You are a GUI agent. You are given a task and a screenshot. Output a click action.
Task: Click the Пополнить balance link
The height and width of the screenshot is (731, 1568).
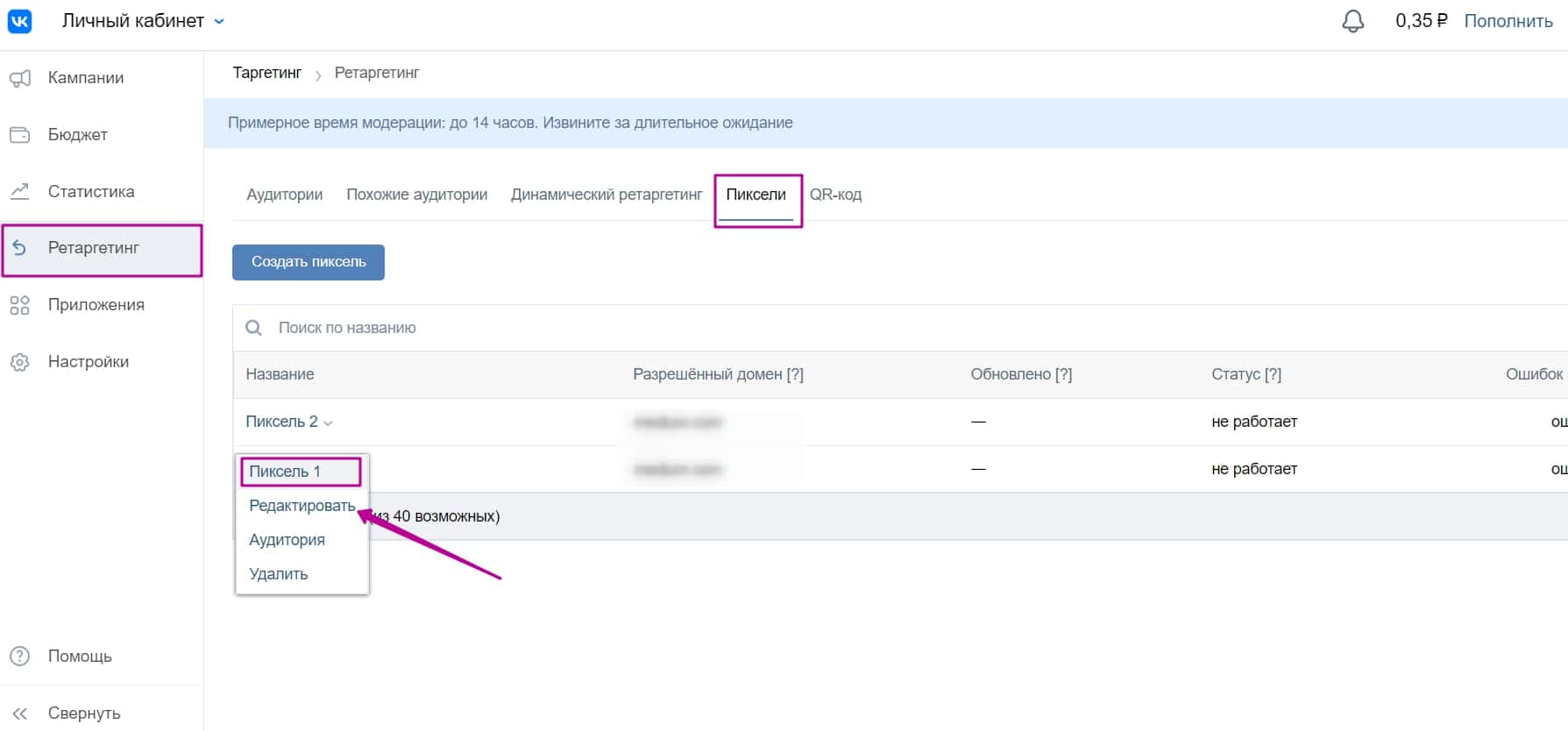(1508, 21)
